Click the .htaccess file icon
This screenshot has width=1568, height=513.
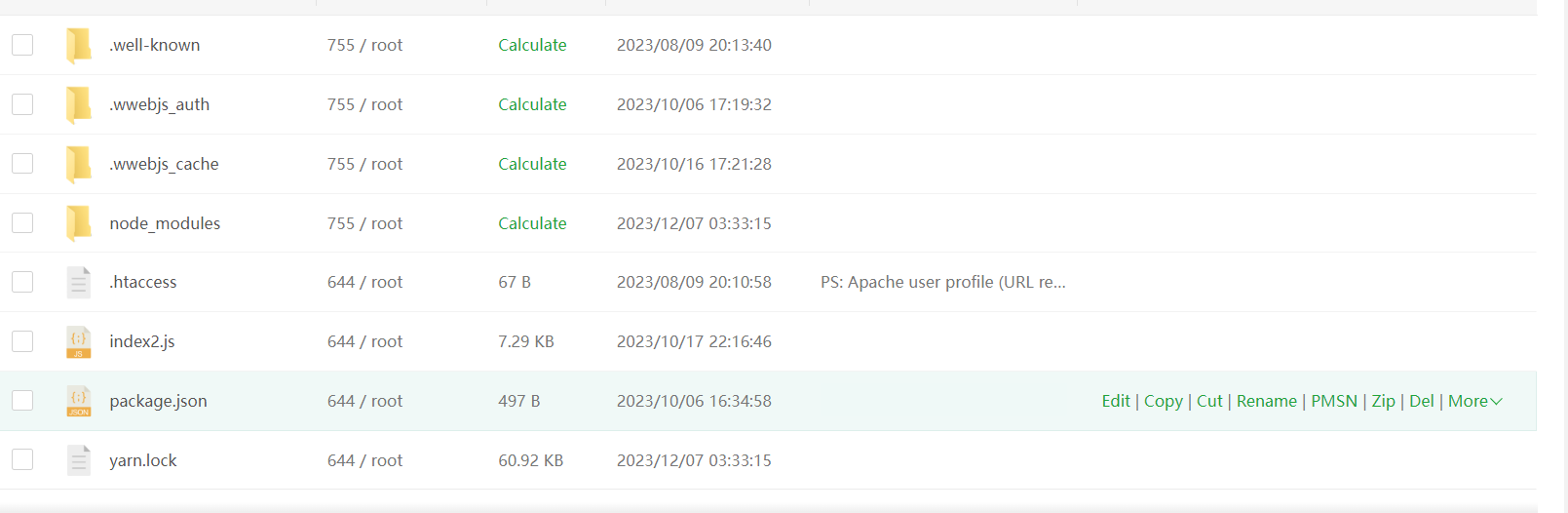point(78,282)
